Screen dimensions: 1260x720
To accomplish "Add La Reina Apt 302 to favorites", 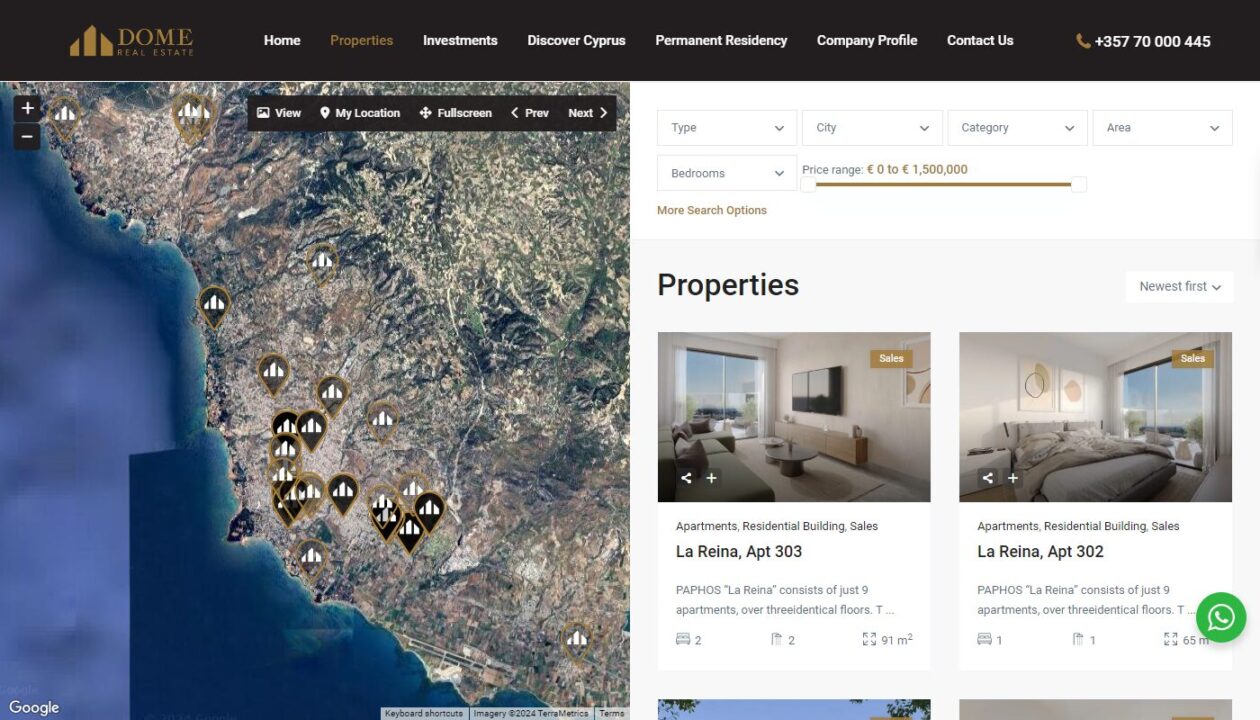I will [x=1013, y=478].
